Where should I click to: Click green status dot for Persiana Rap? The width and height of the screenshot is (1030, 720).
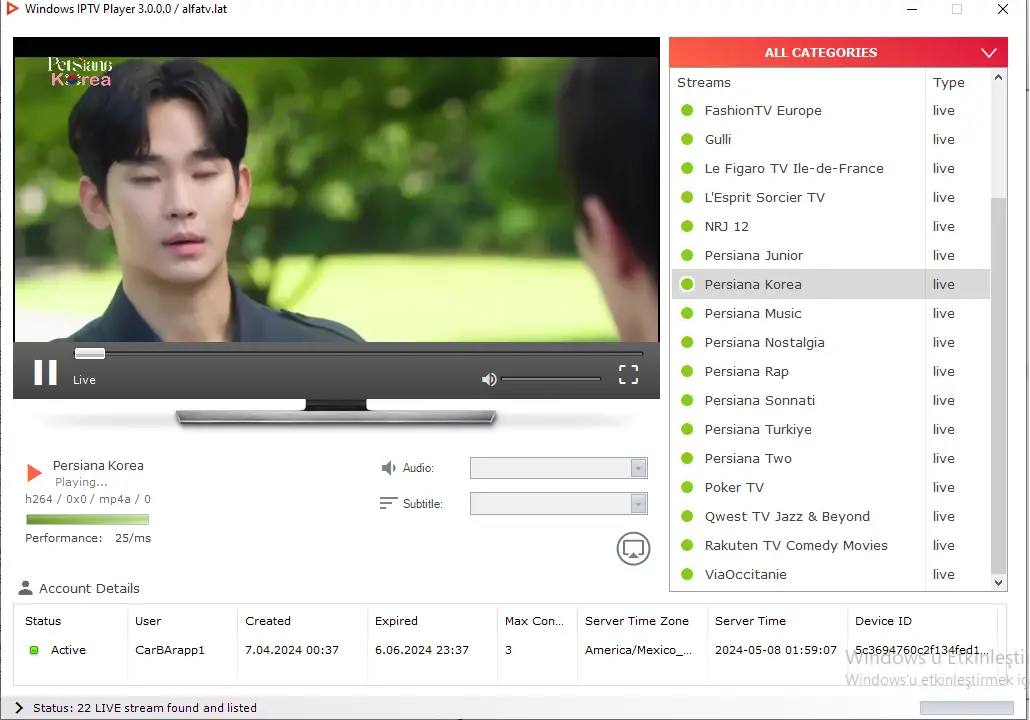[x=687, y=371]
